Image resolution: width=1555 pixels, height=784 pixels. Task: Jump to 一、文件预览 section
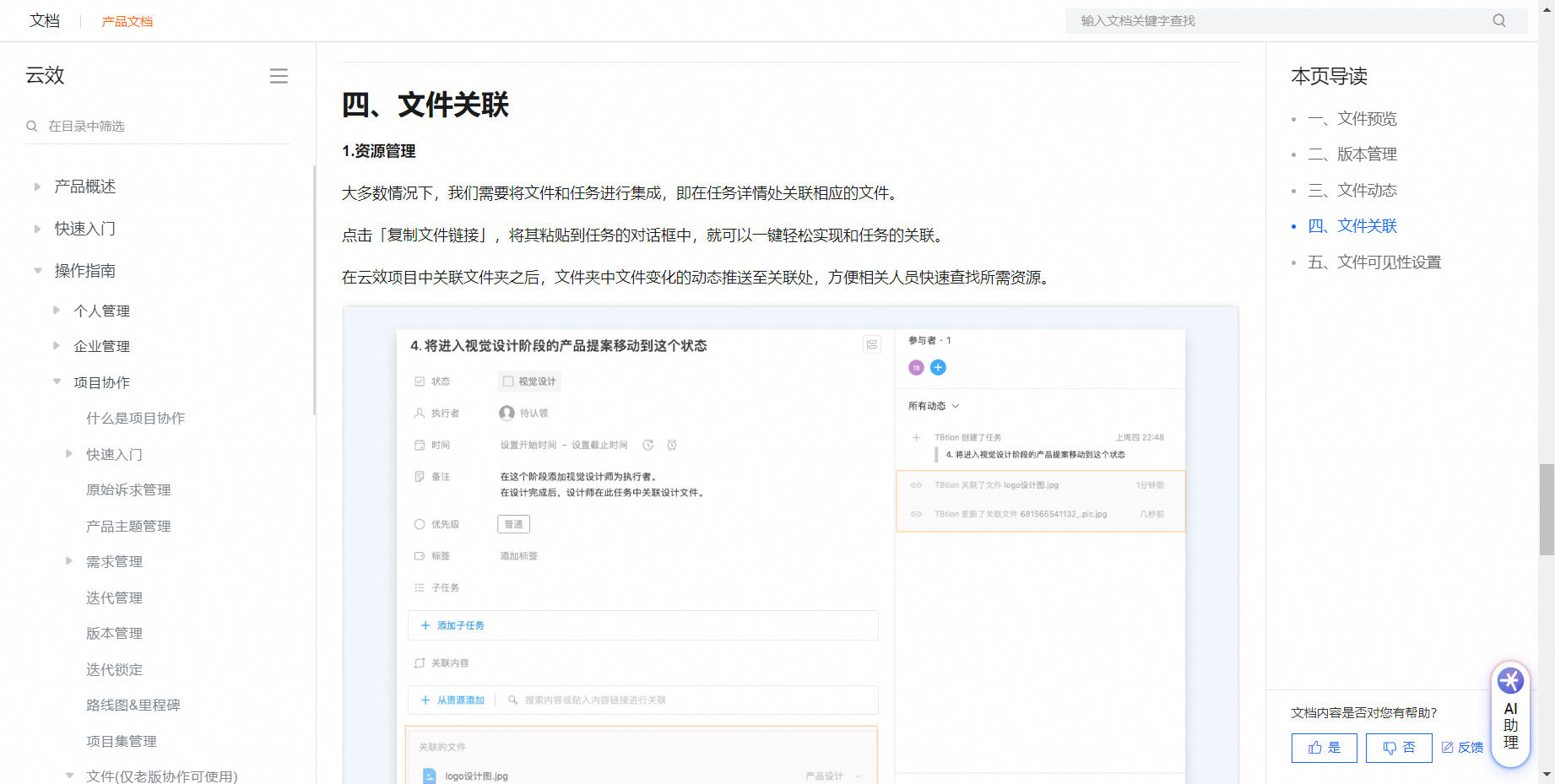coord(1352,119)
